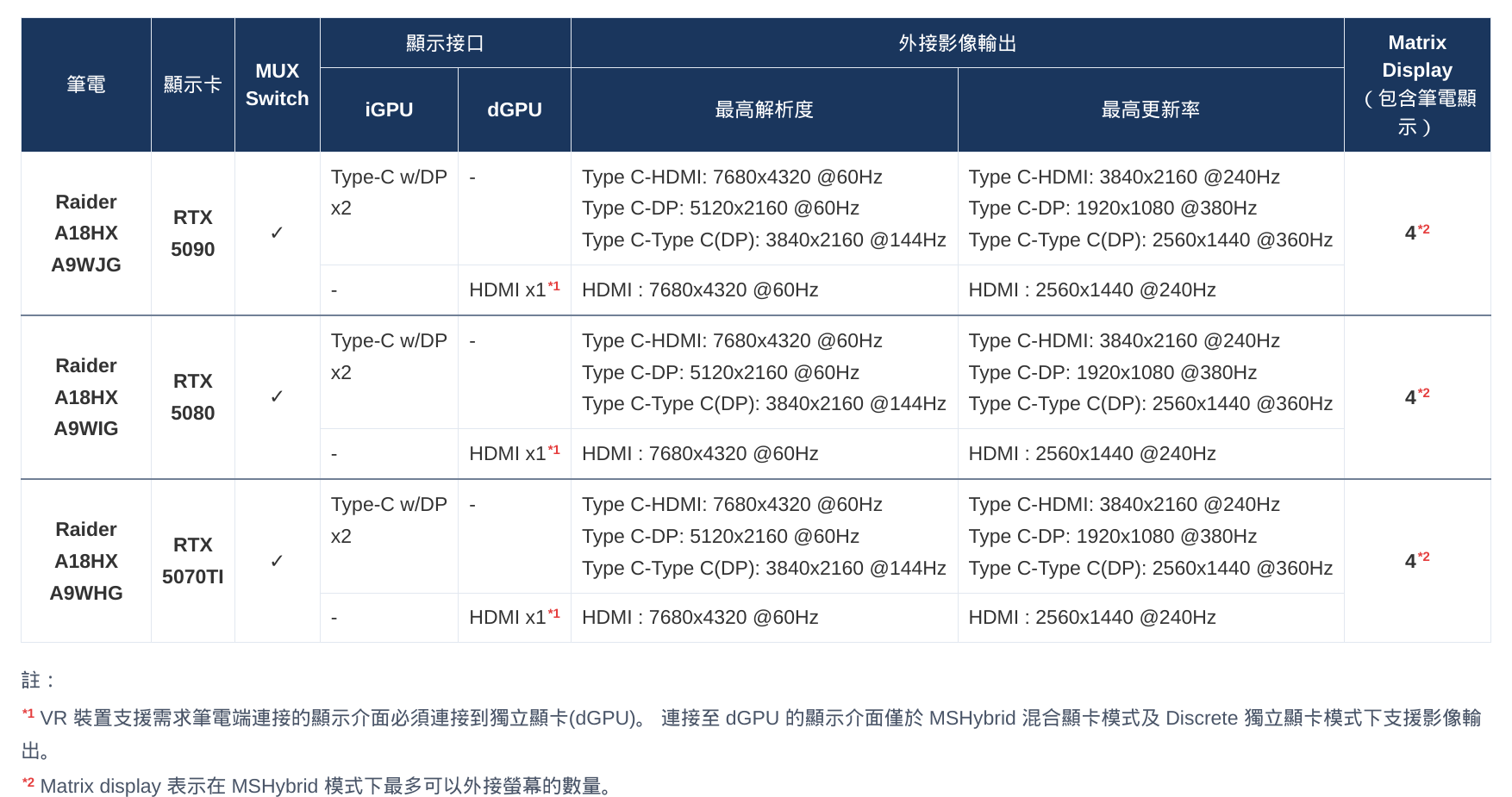Viewport: 1512px width, 797px height.
Task: Select Type C-HDMI: 3840x2160 @240Hz for RTX 5070TI
Action: coord(1124,504)
